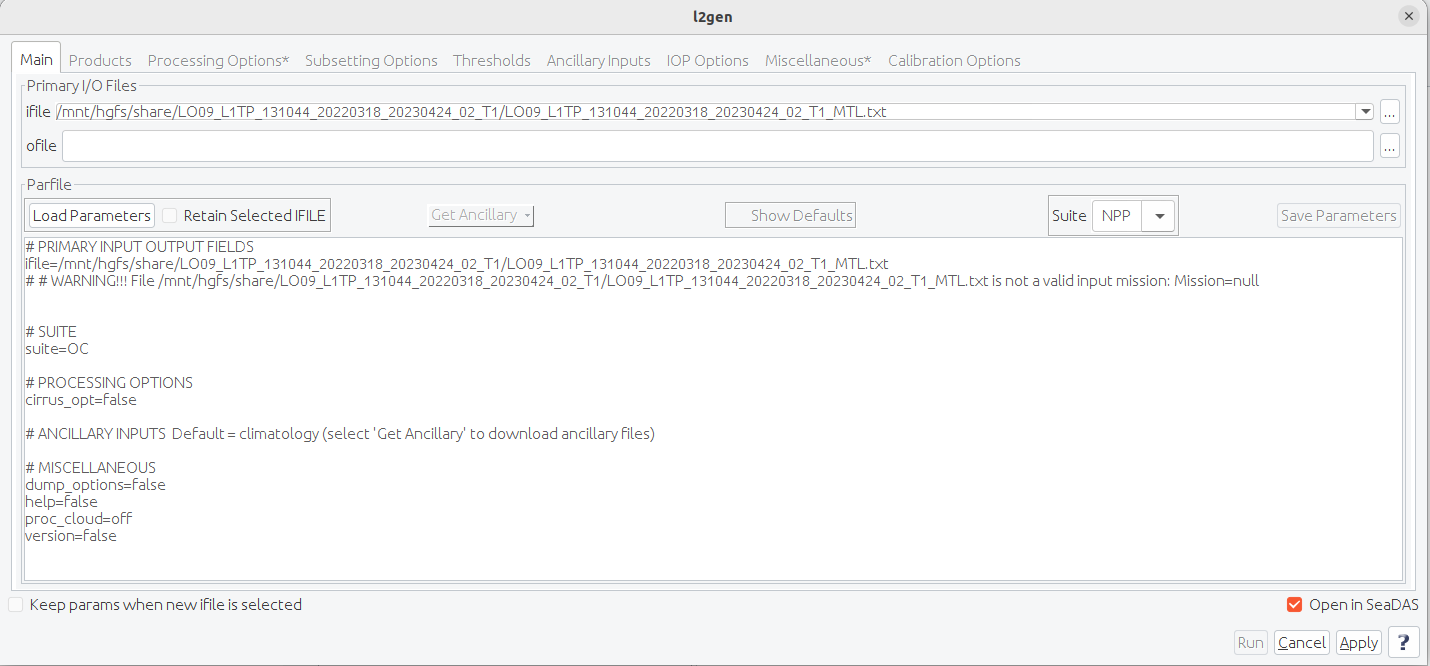The image size is (1430, 666).
Task: Expand the ifile path dropdown arrow
Action: tap(1363, 112)
